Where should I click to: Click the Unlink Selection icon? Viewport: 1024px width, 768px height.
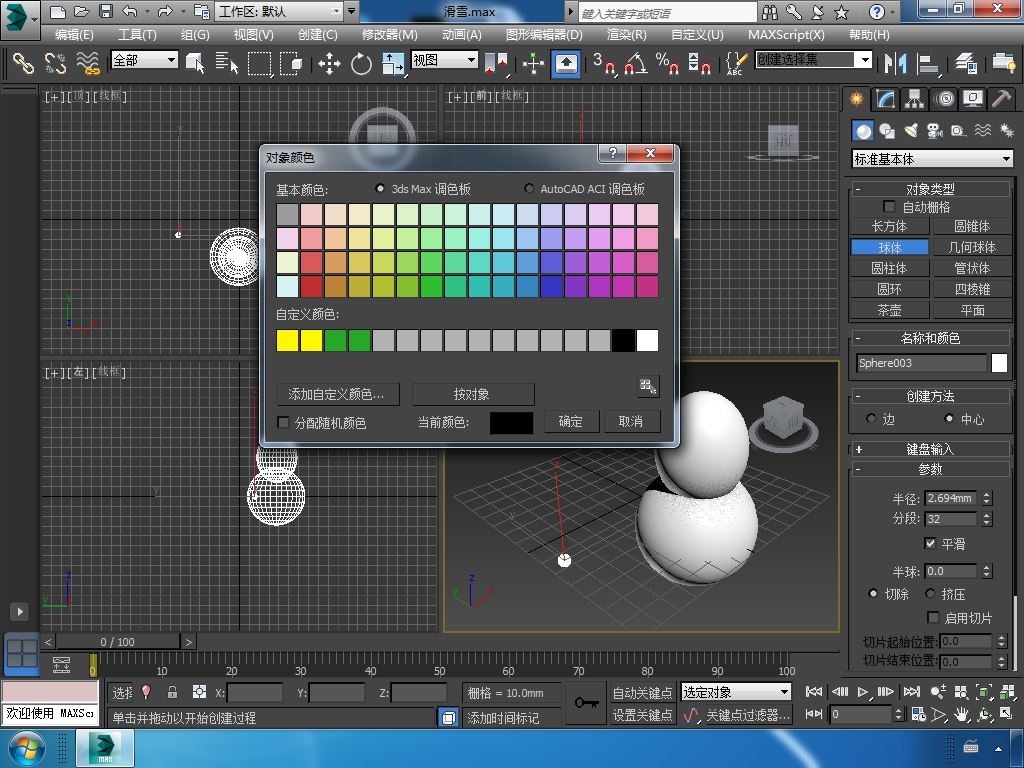click(56, 63)
